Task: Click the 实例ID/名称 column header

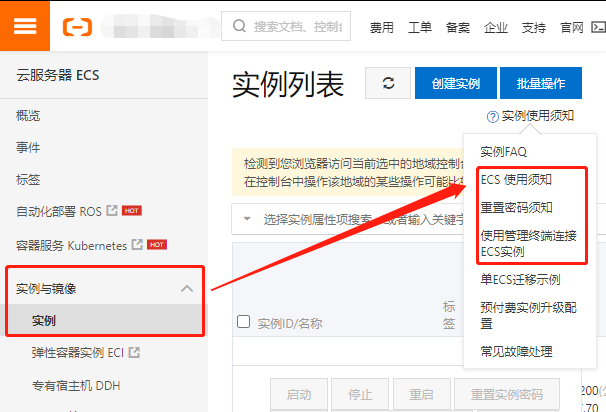Action: tap(290, 323)
